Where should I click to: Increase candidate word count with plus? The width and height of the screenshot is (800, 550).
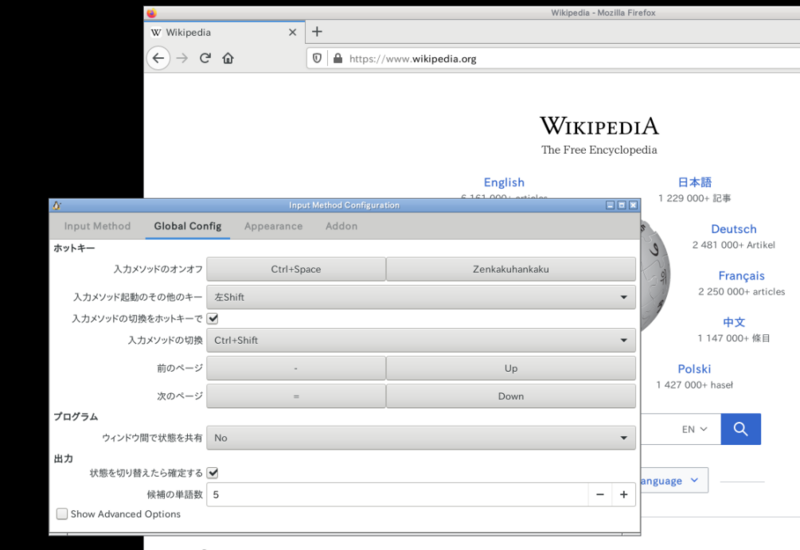(623, 494)
